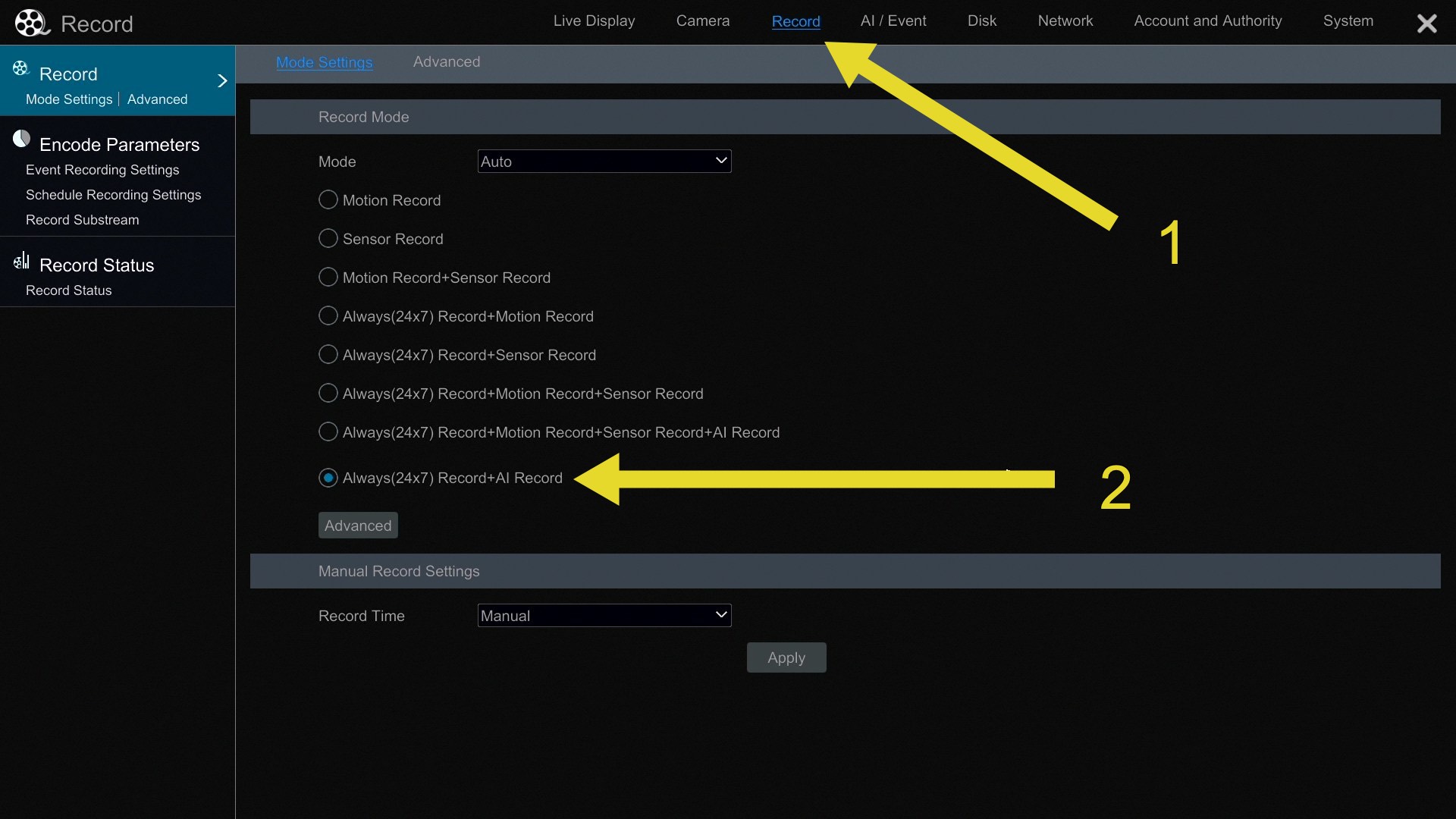Open the Disk menu
The width and height of the screenshot is (1456, 819).
coord(981,21)
